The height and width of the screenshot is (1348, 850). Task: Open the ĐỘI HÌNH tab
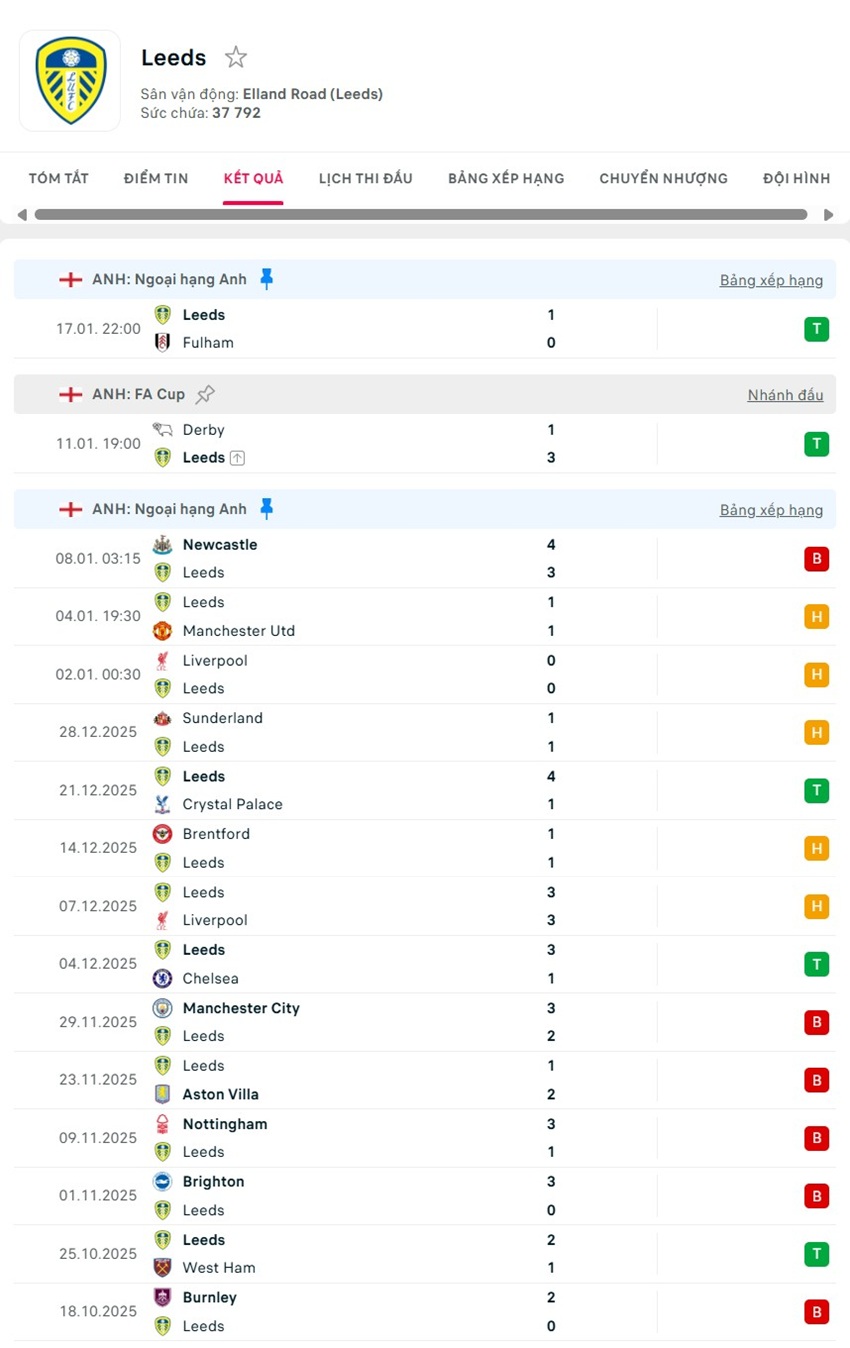click(796, 178)
